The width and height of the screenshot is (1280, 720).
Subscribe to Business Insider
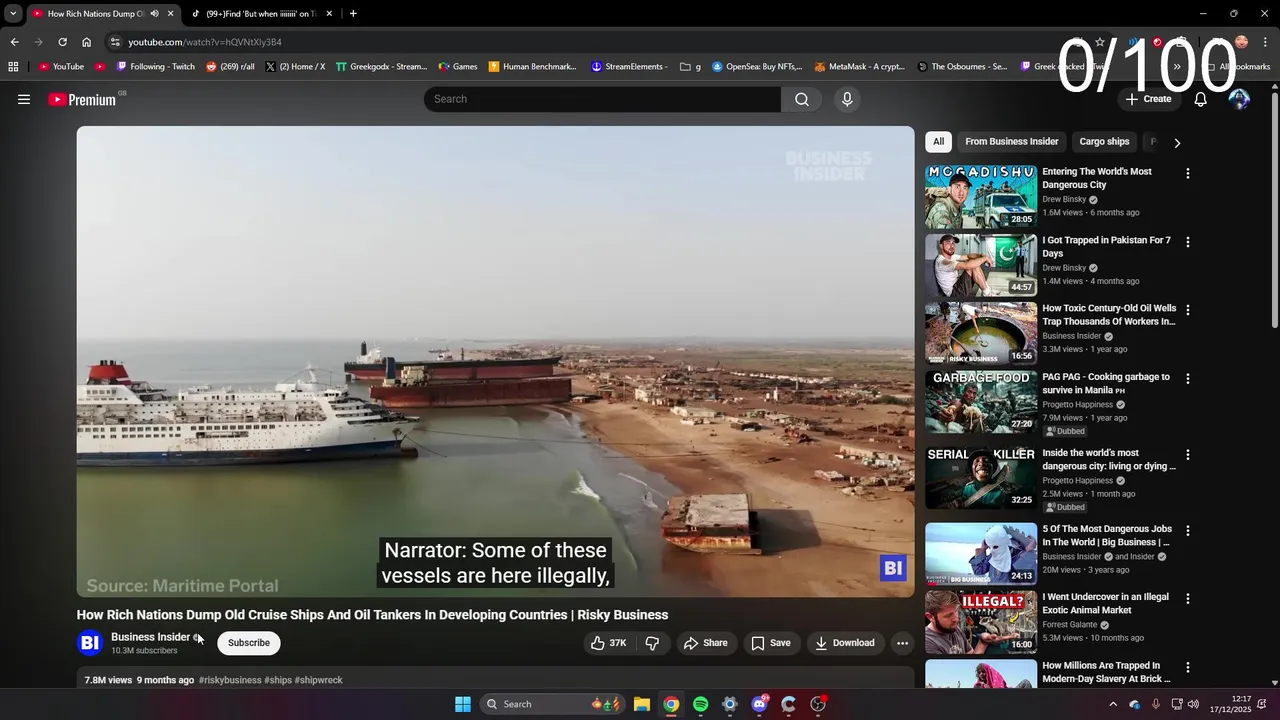tap(248, 643)
